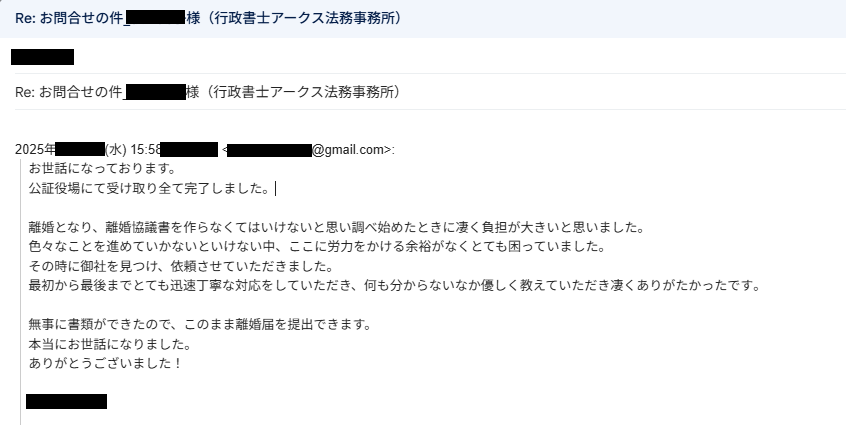Screen dimensions: 846x425
Task: Click the blue header email title
Action: [209, 18]
